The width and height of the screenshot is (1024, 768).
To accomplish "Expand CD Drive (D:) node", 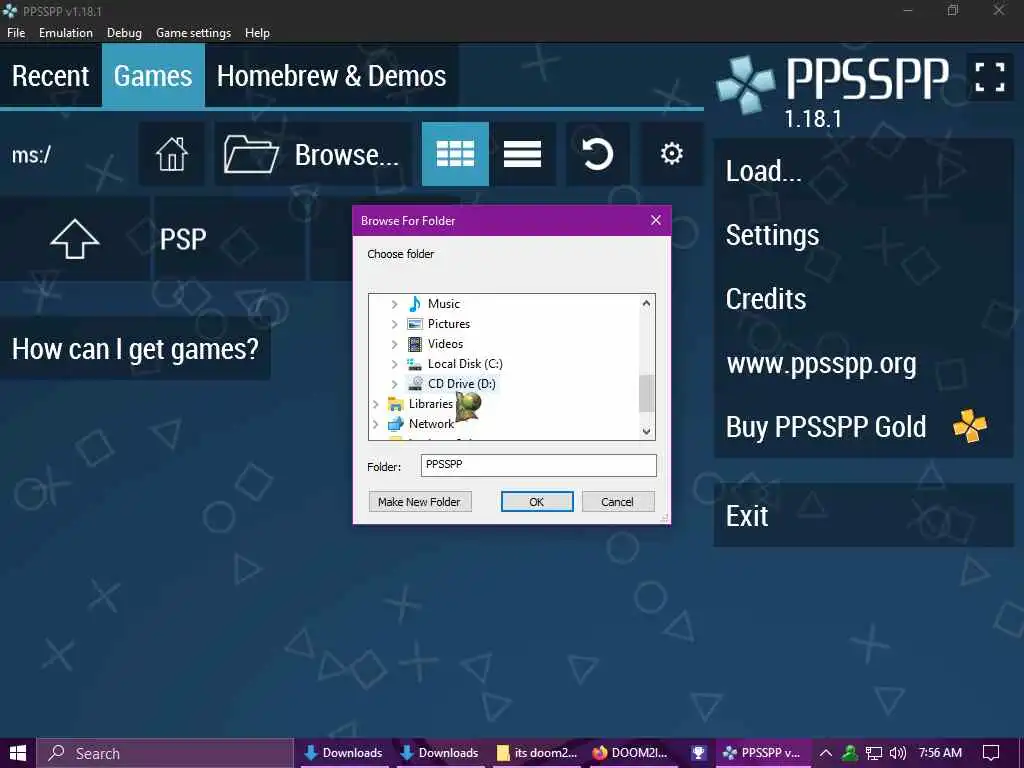I will [x=394, y=384].
